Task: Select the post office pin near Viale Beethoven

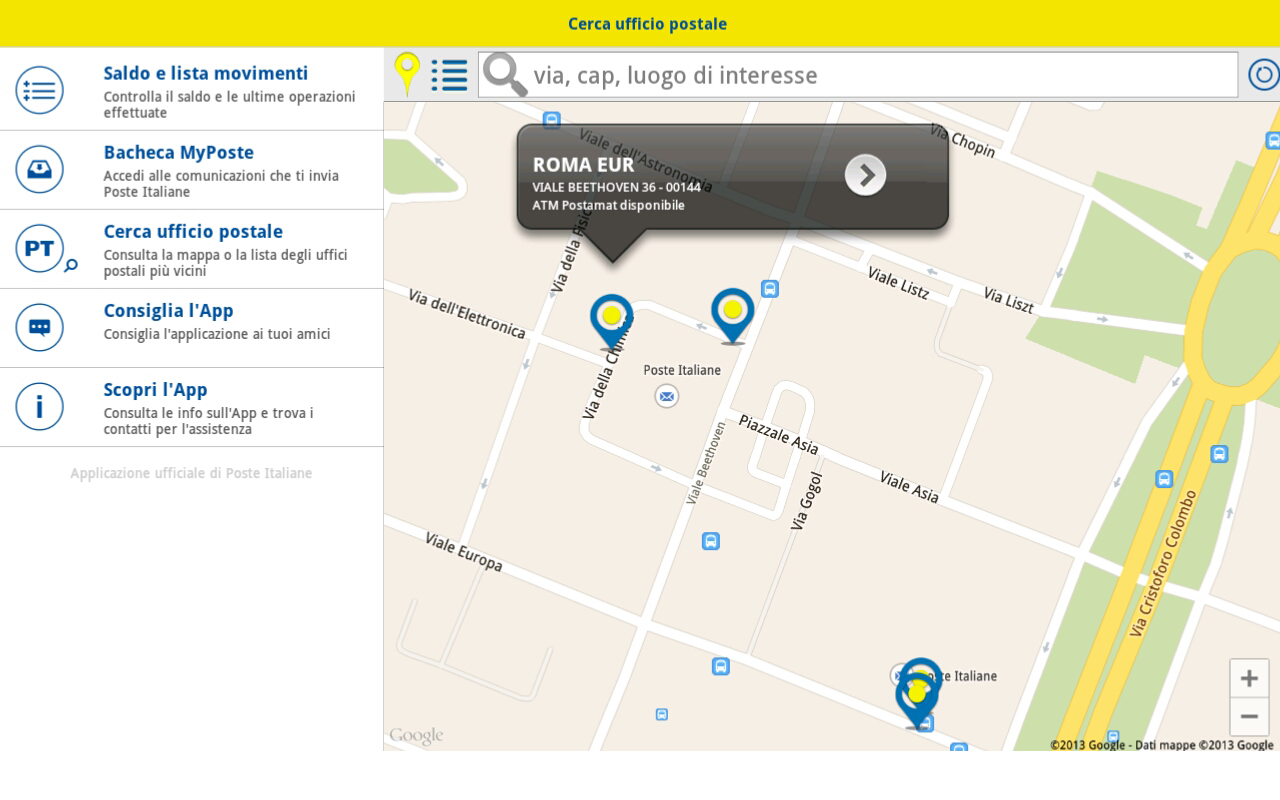Action: (x=733, y=317)
